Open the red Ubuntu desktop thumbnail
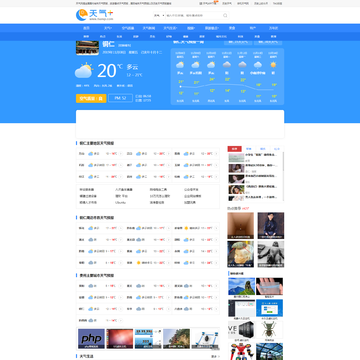360x360 pixels. [x=120, y=339]
